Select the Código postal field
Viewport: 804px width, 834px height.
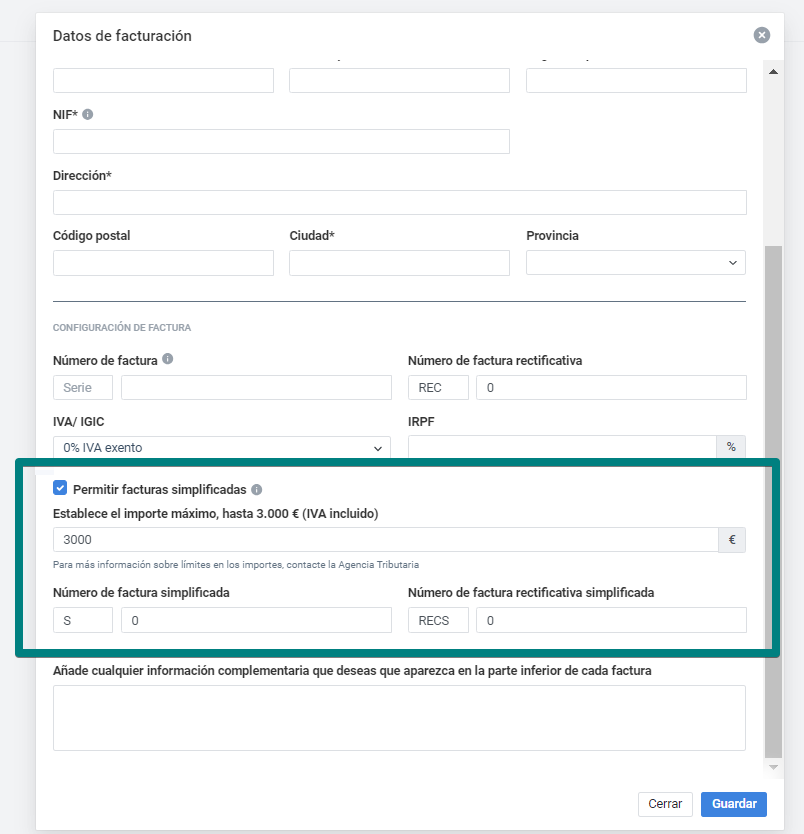click(x=163, y=263)
